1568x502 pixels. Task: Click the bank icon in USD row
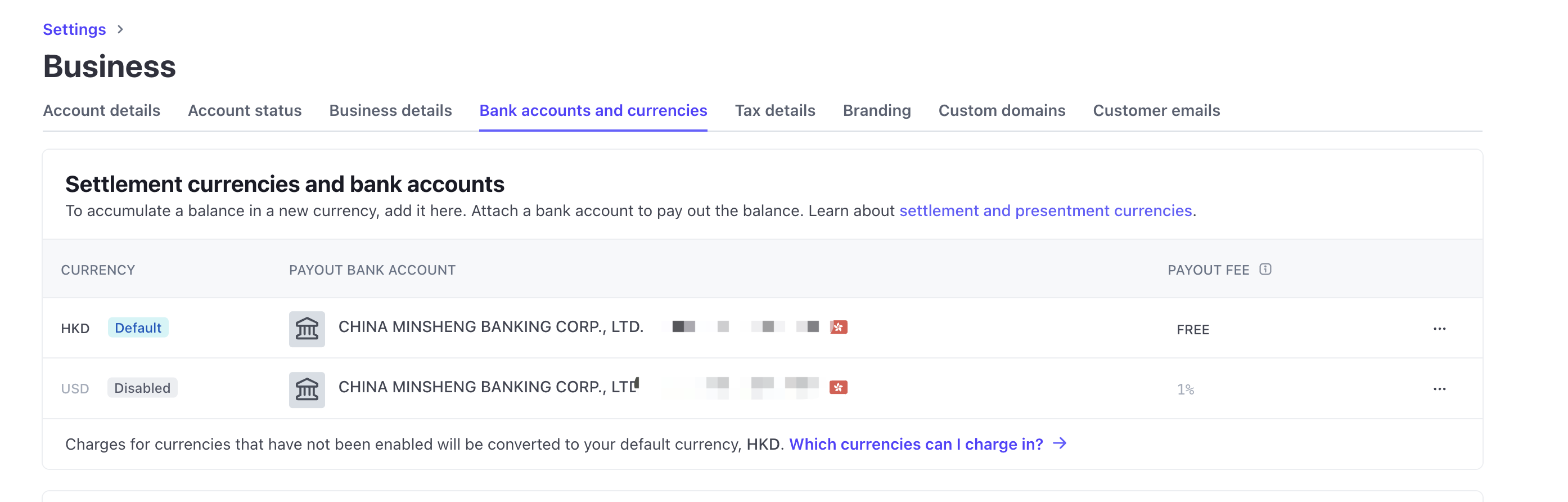[x=307, y=389]
